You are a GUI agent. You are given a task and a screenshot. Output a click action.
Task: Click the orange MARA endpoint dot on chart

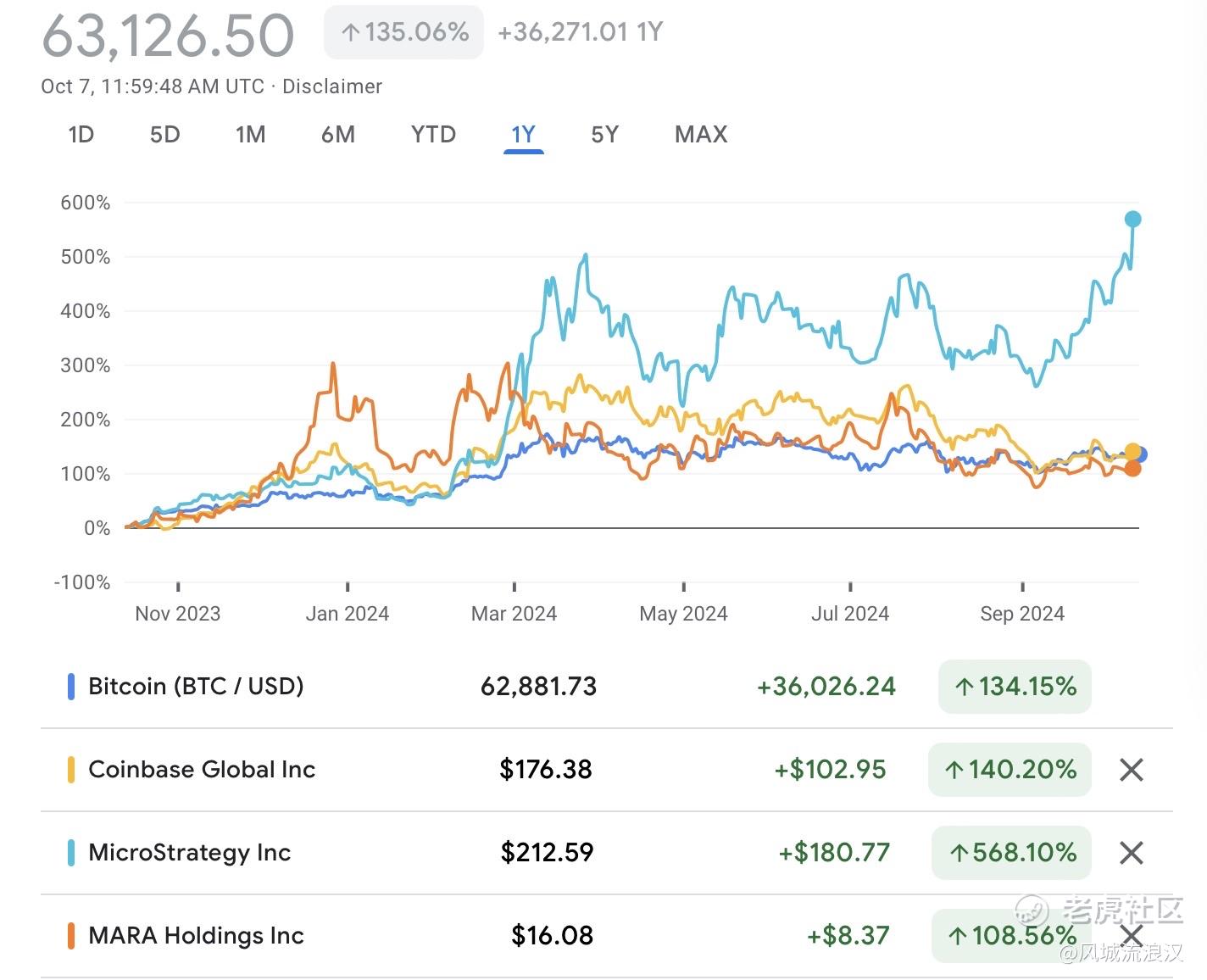[x=1132, y=468]
